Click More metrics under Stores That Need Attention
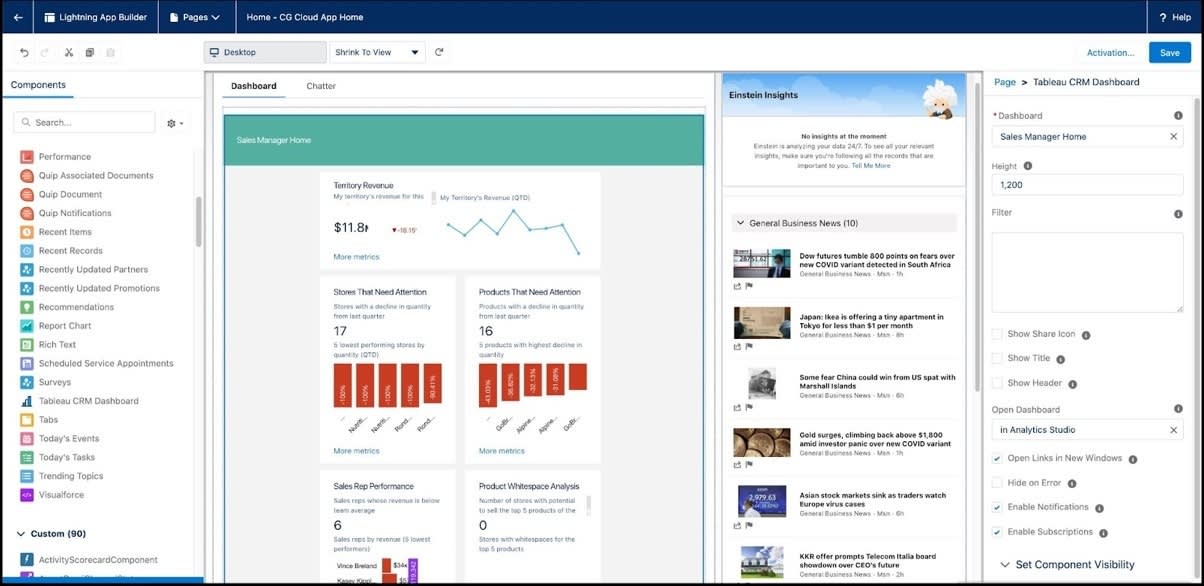Screen dimensions: 1204x586 tap(356, 451)
